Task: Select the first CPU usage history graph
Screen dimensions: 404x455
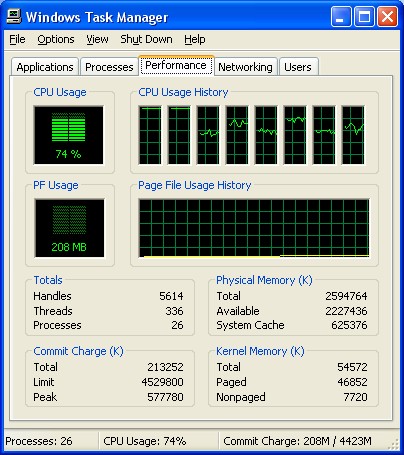Action: coord(150,135)
